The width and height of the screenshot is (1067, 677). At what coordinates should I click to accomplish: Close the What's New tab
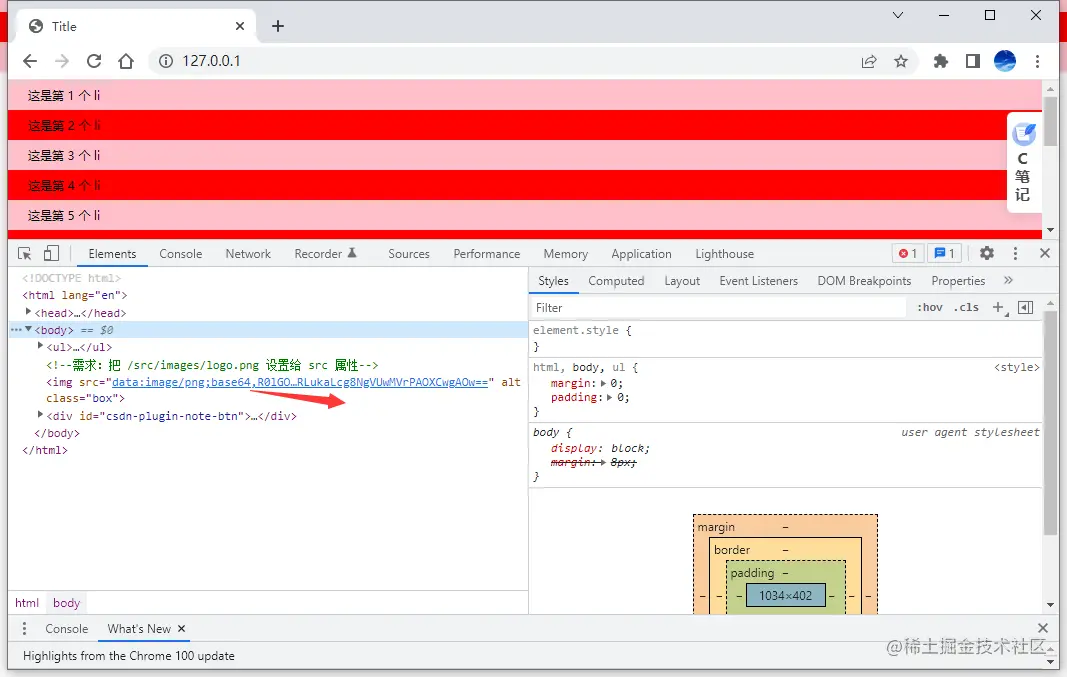coord(182,629)
